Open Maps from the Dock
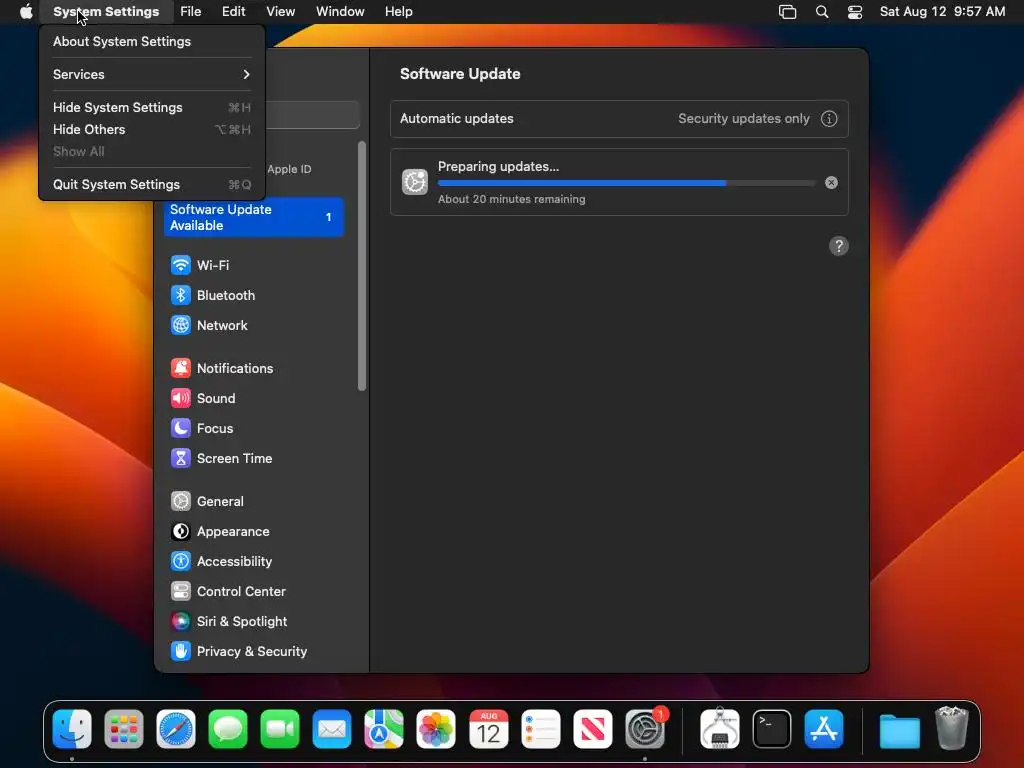Image resolution: width=1024 pixels, height=768 pixels. pos(384,729)
